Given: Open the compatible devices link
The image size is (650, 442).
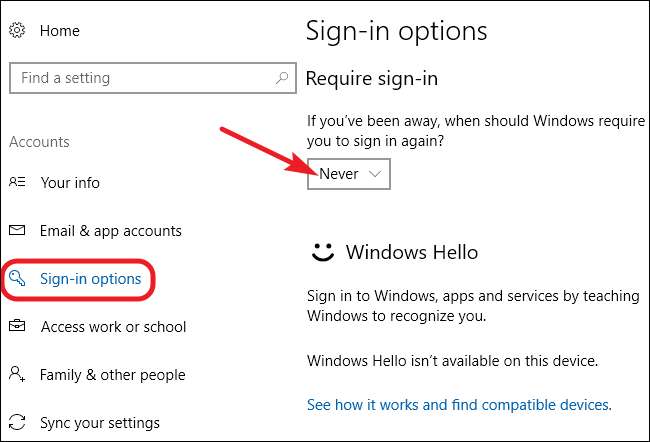Looking at the screenshot, I should [x=458, y=405].
